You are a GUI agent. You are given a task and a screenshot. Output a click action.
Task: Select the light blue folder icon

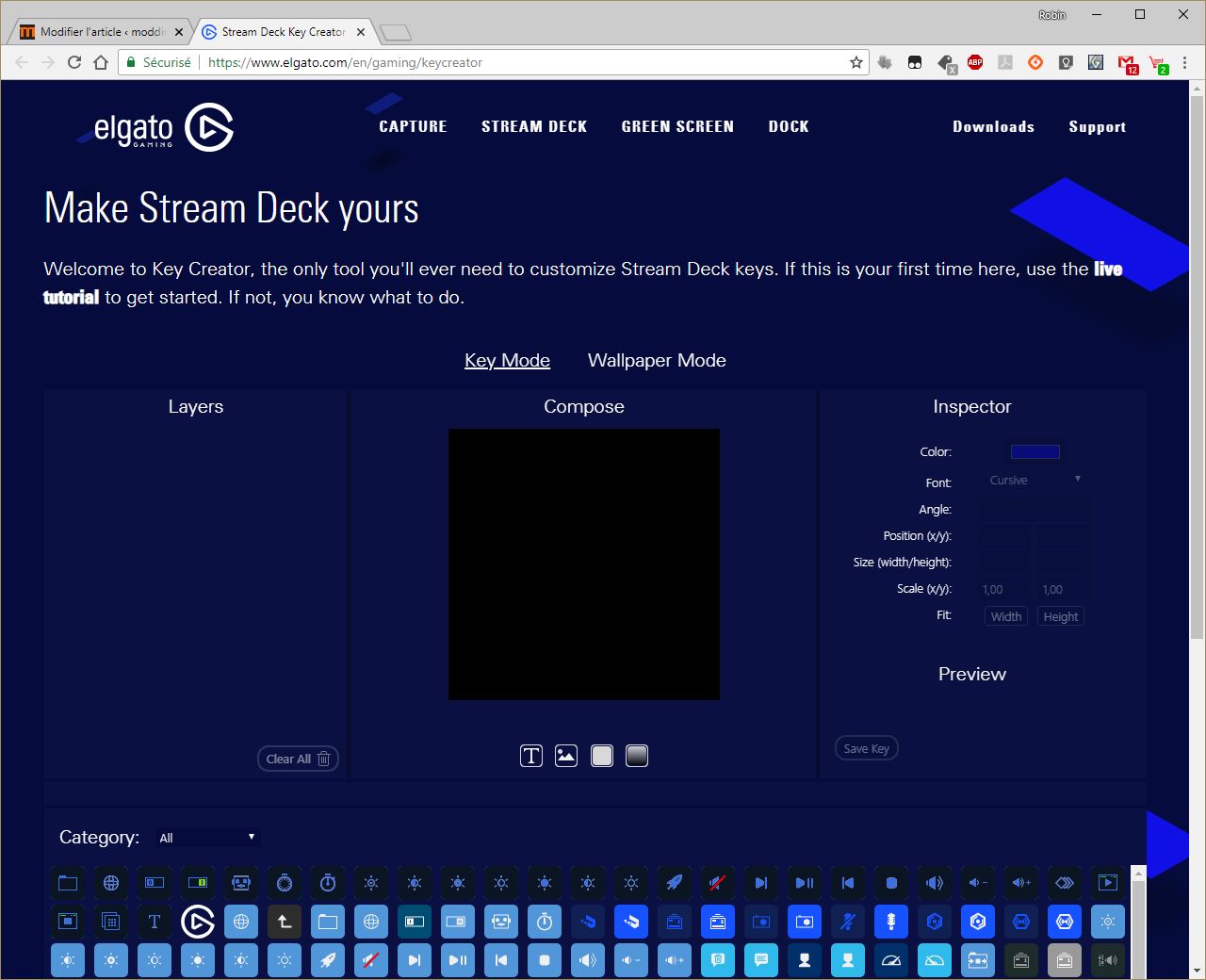click(328, 922)
